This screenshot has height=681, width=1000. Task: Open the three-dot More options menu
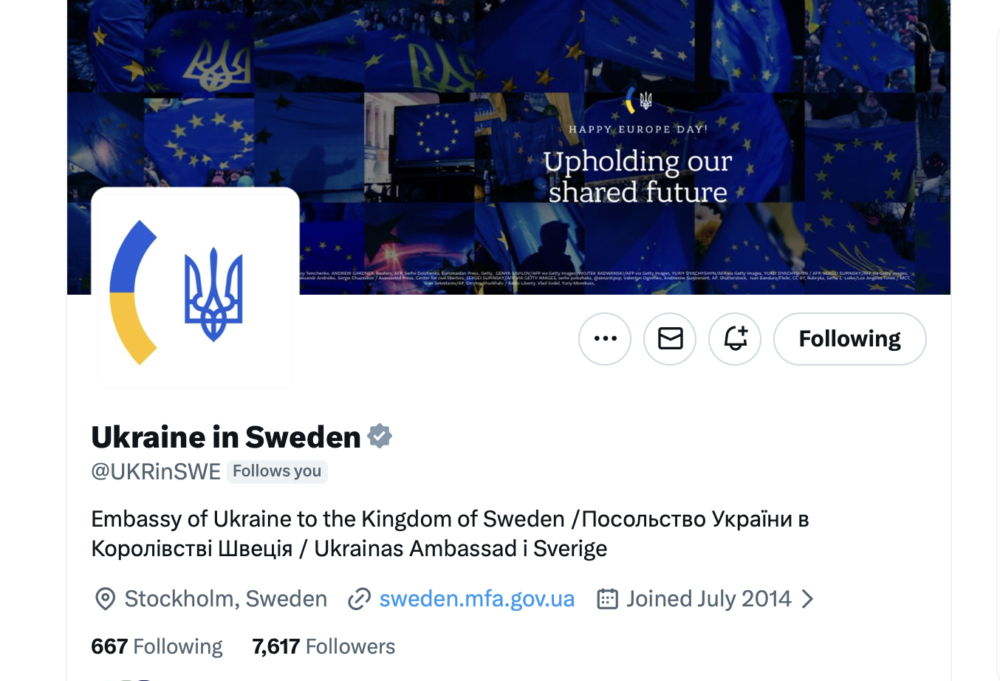pyautogui.click(x=605, y=339)
